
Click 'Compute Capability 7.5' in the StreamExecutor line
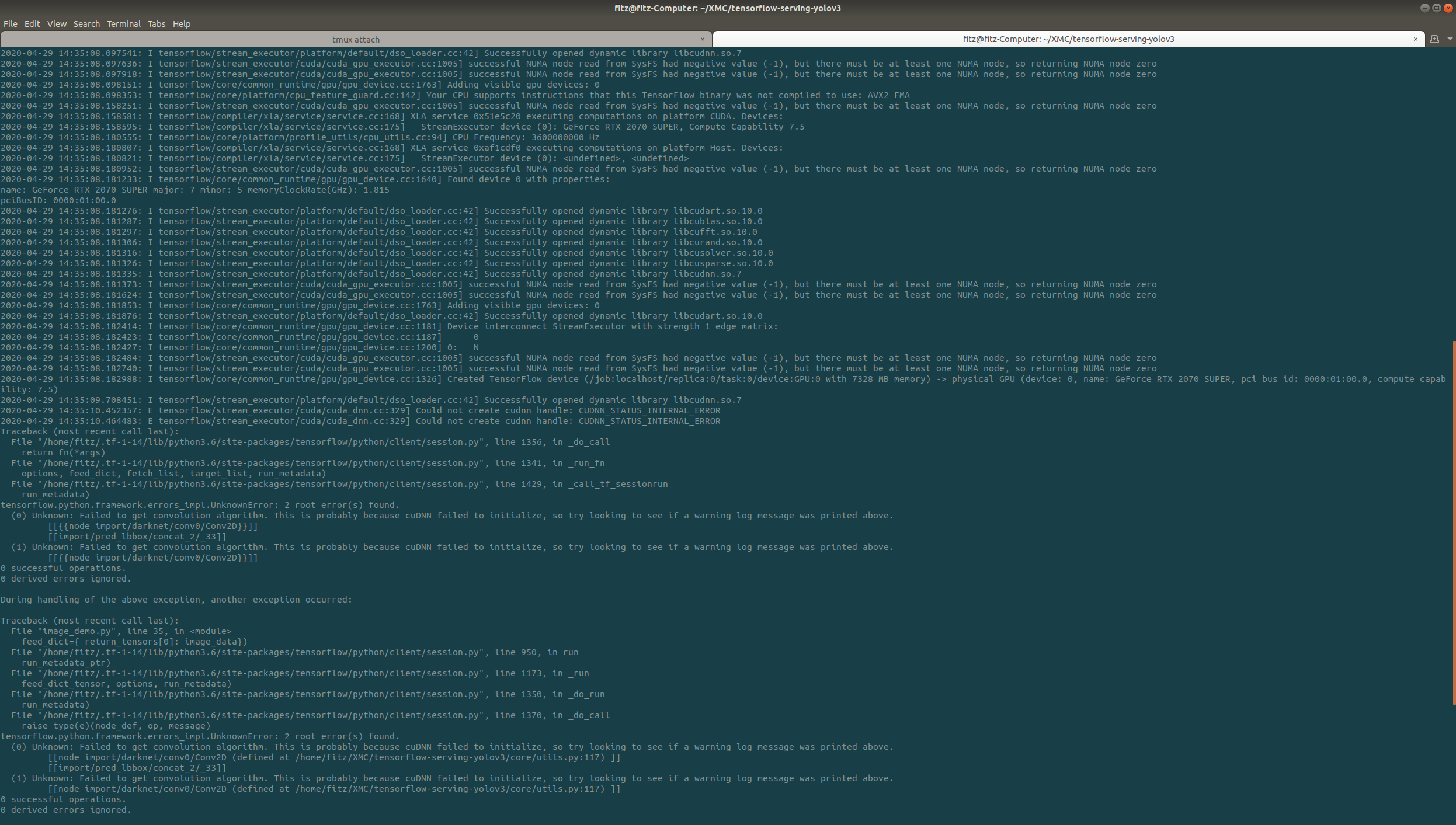click(x=747, y=127)
